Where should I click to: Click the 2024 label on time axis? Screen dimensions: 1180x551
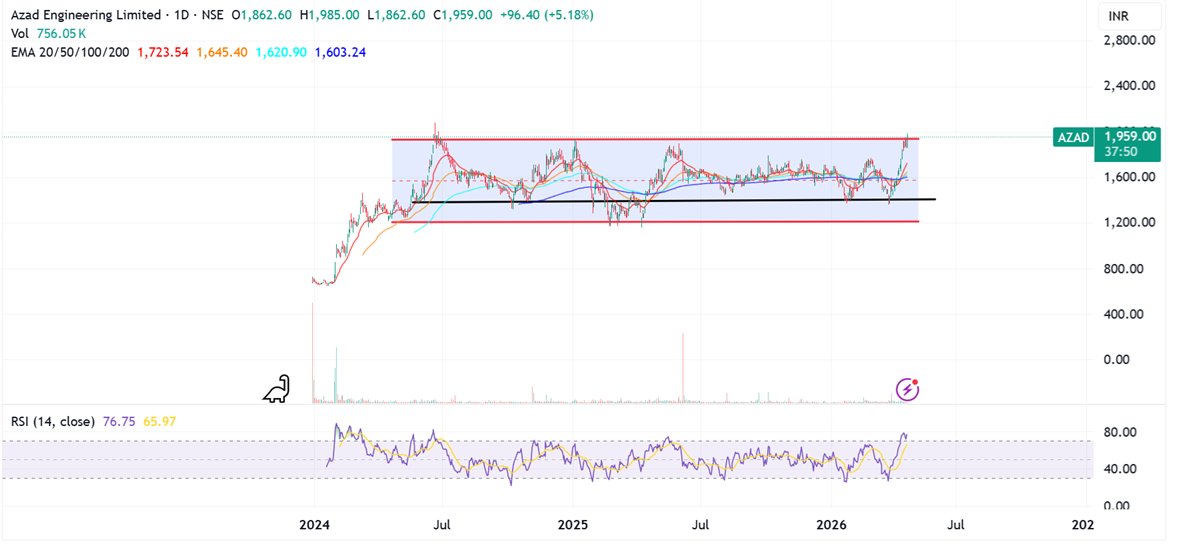(314, 524)
